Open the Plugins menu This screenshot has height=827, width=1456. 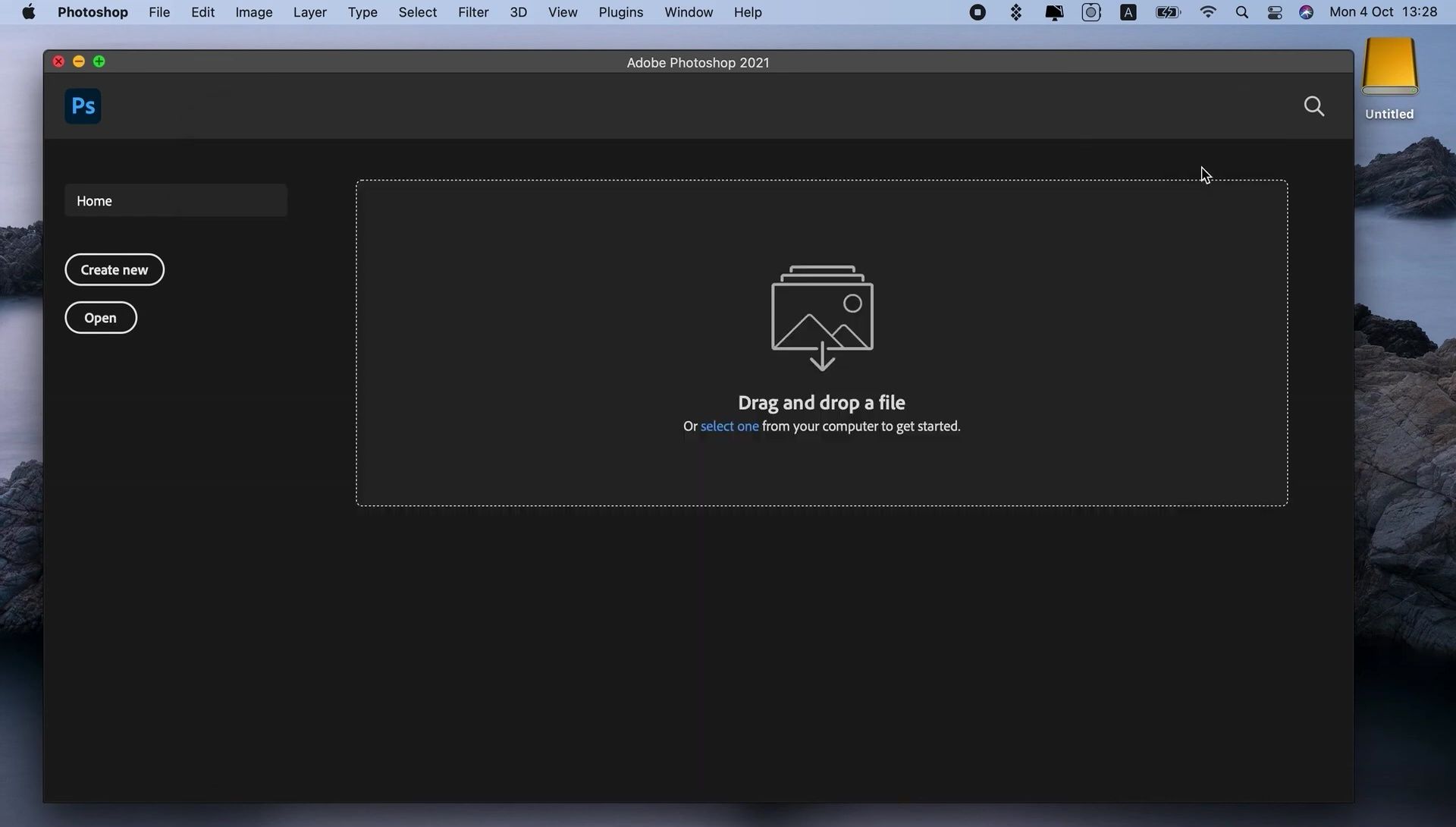click(620, 12)
